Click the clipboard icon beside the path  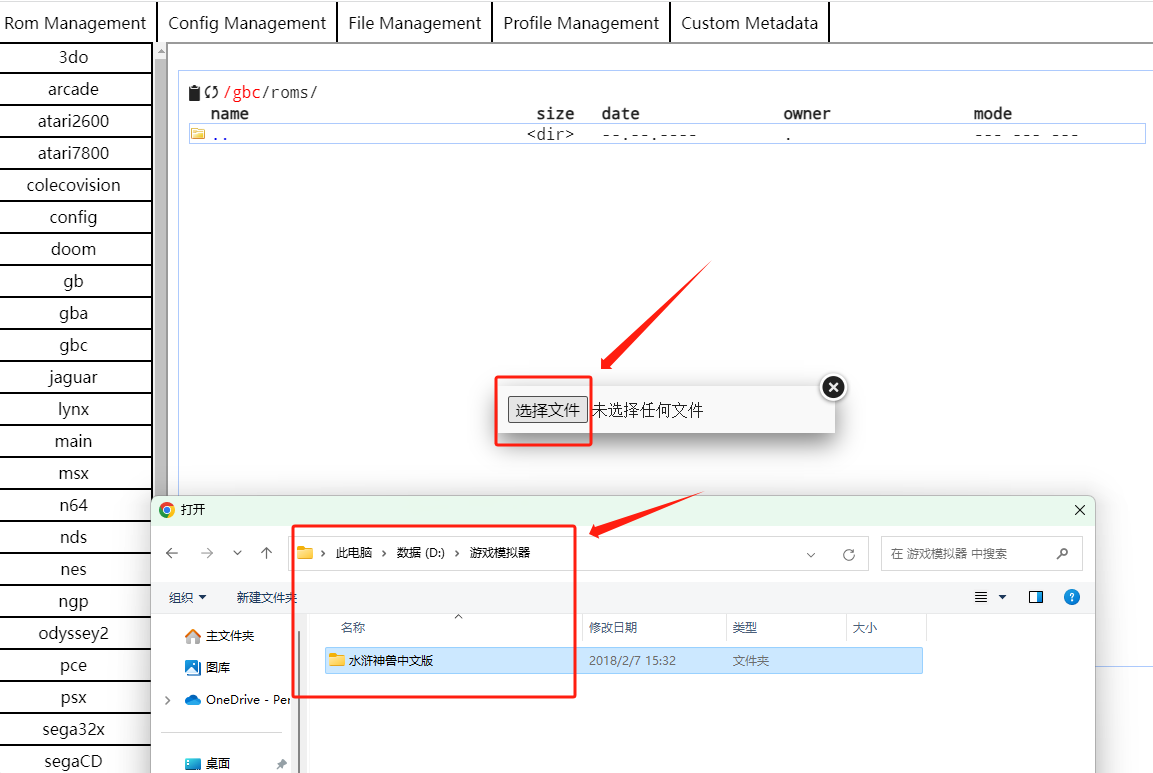point(194,93)
